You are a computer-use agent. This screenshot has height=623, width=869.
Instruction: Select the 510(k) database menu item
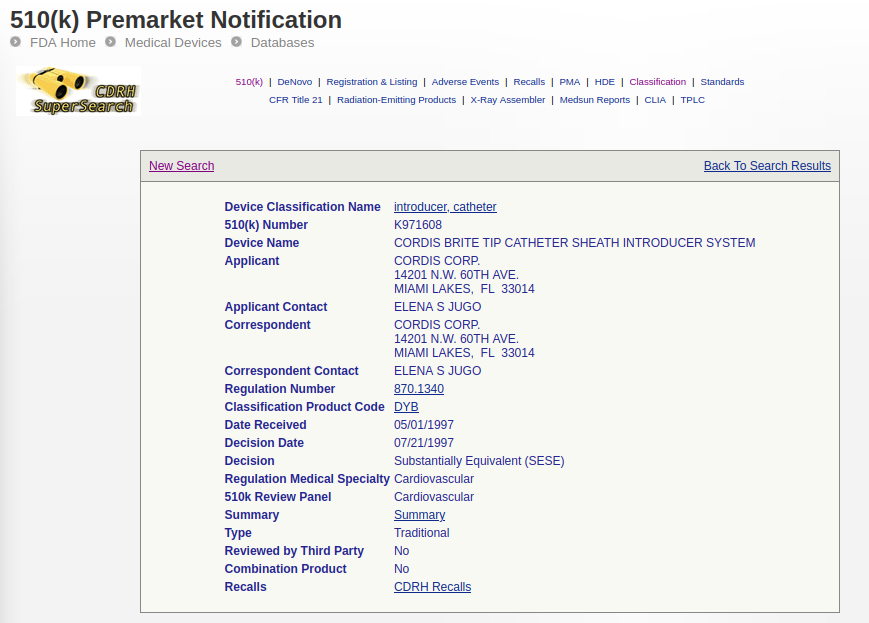[249, 82]
